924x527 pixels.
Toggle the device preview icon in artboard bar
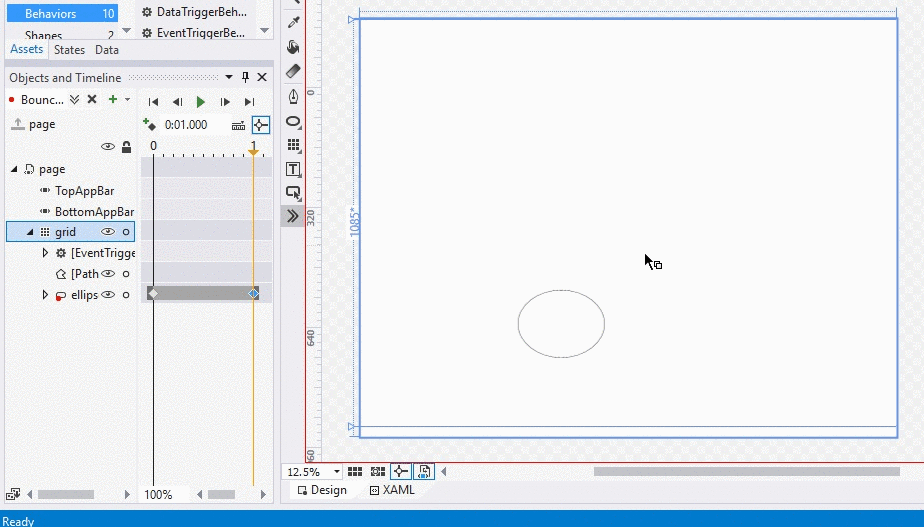(423, 471)
